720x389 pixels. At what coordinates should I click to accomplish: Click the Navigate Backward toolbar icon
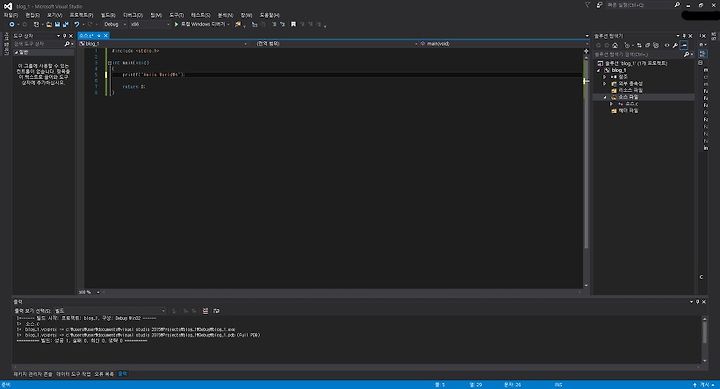coord(12,24)
